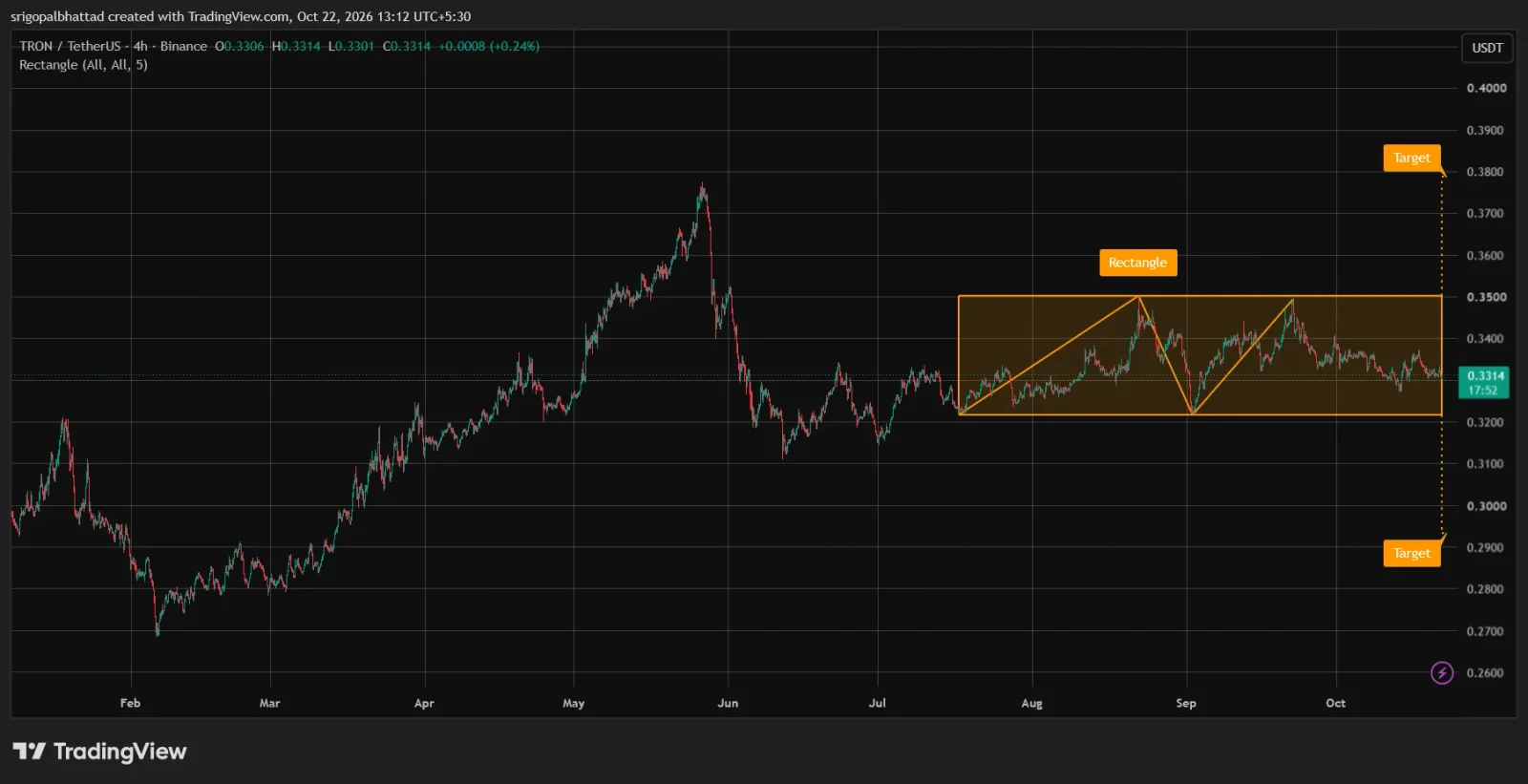Screen dimensions: 1528x784
Task: Click the current price tag 0.3314
Action: pyautogui.click(x=1485, y=375)
